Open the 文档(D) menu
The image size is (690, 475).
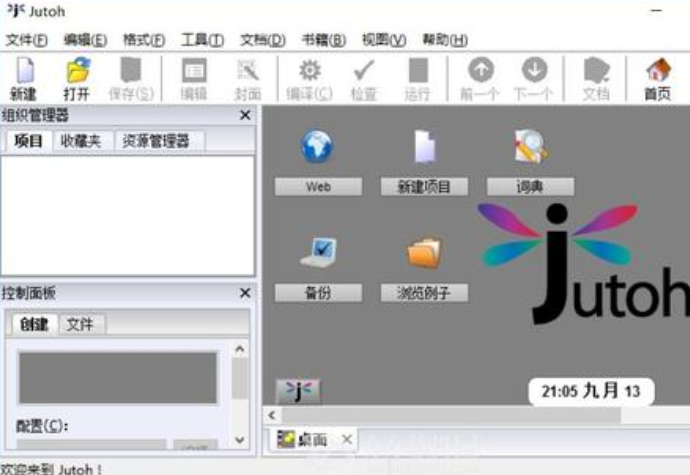pos(263,40)
